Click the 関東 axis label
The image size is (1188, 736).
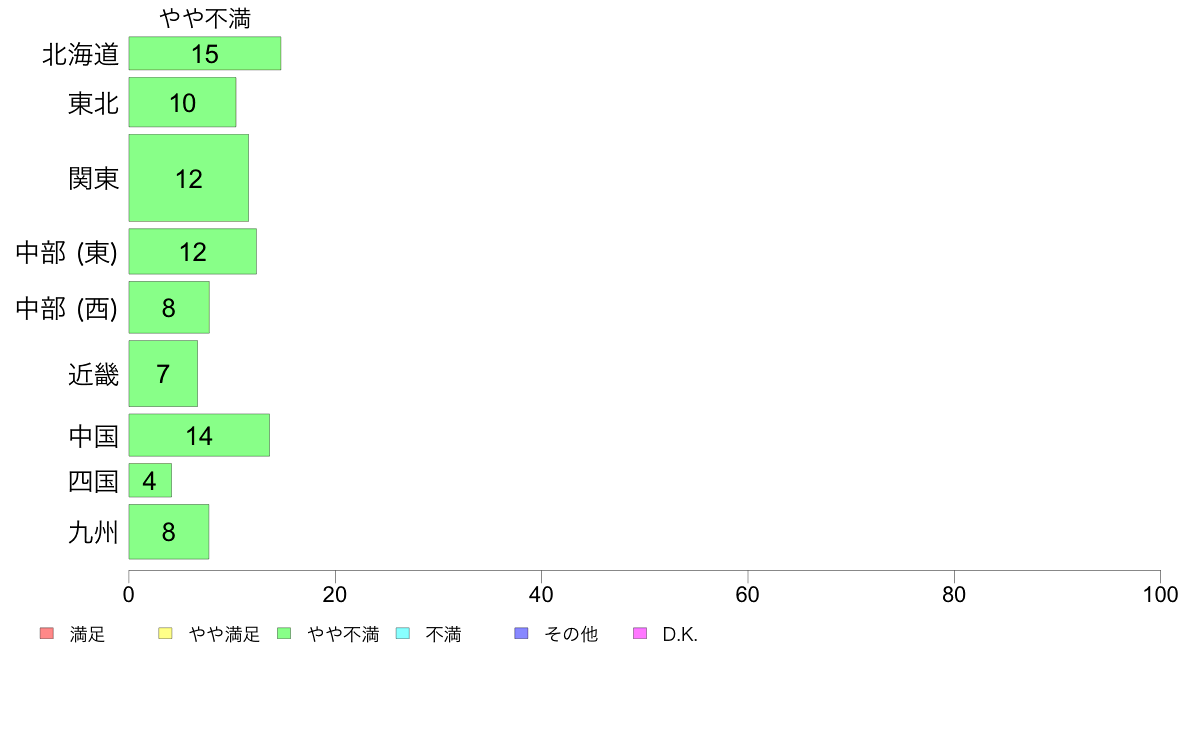click(93, 178)
